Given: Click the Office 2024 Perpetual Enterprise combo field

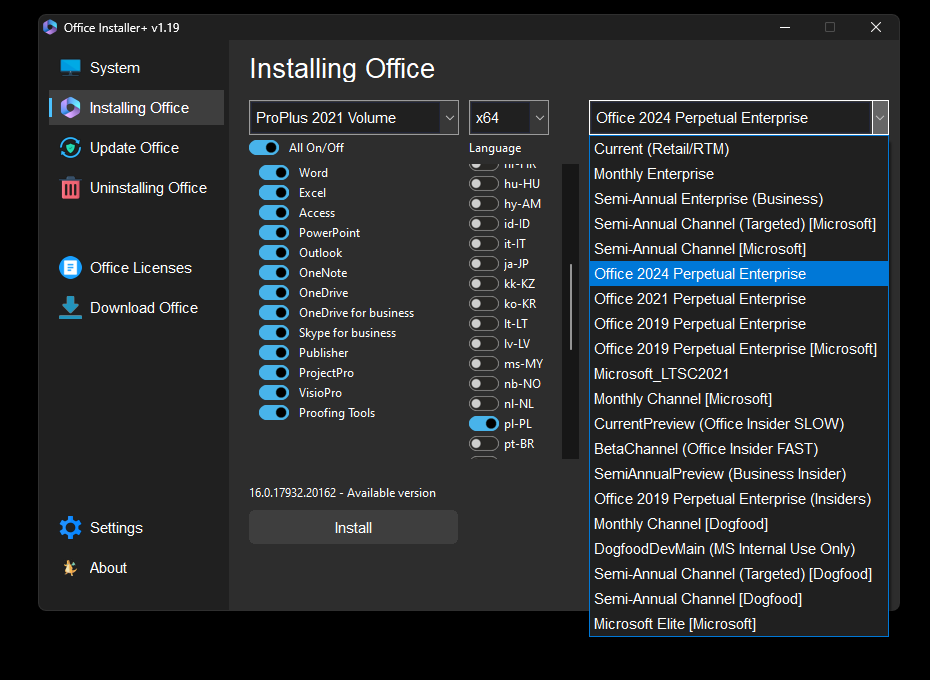Looking at the screenshot, I should click(731, 117).
